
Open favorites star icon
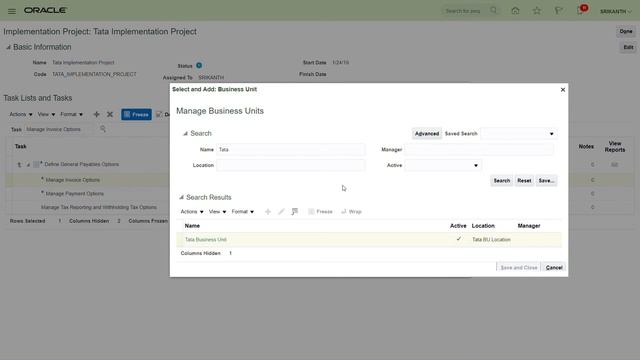pos(537,11)
